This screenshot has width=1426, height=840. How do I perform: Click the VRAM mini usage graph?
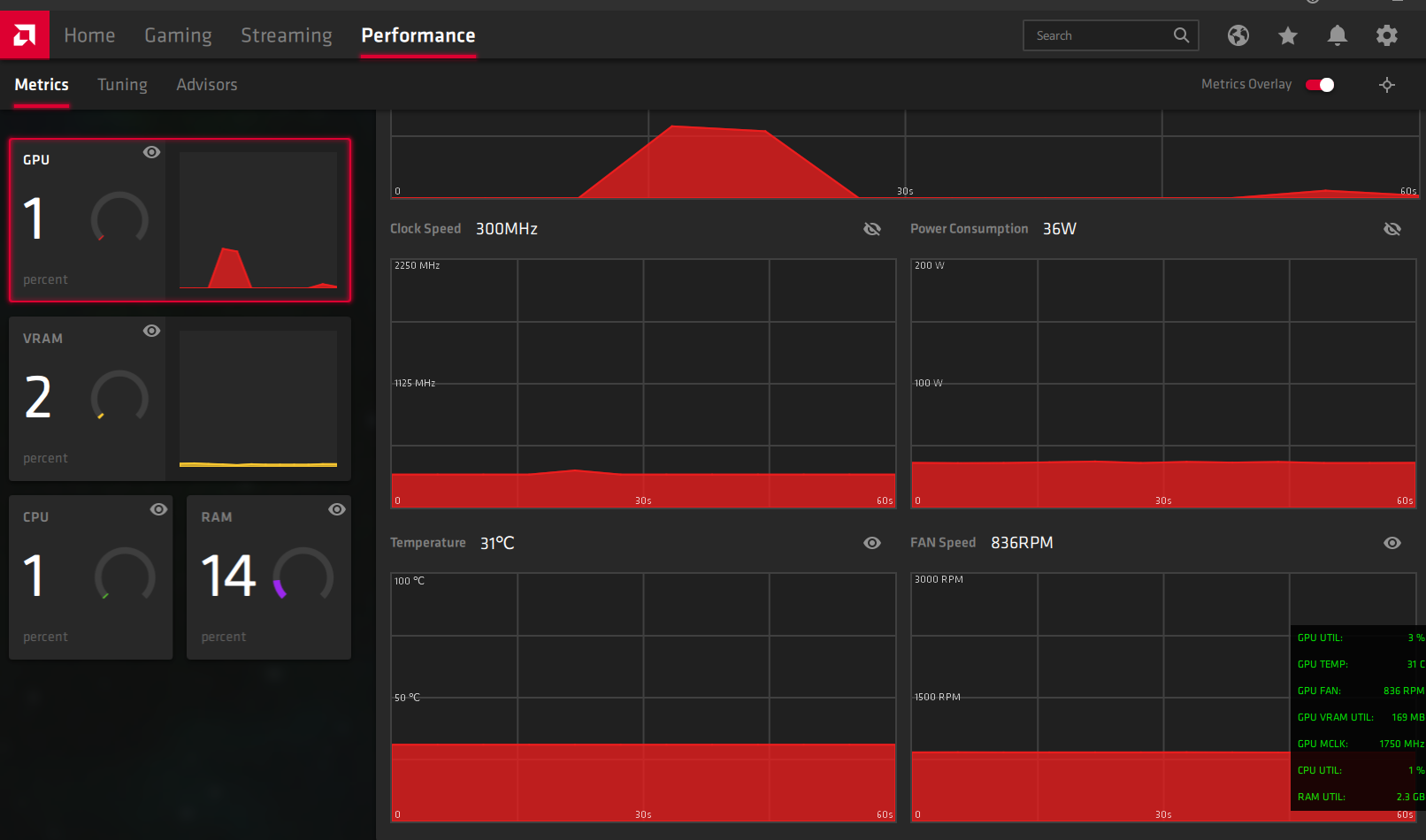coord(258,399)
